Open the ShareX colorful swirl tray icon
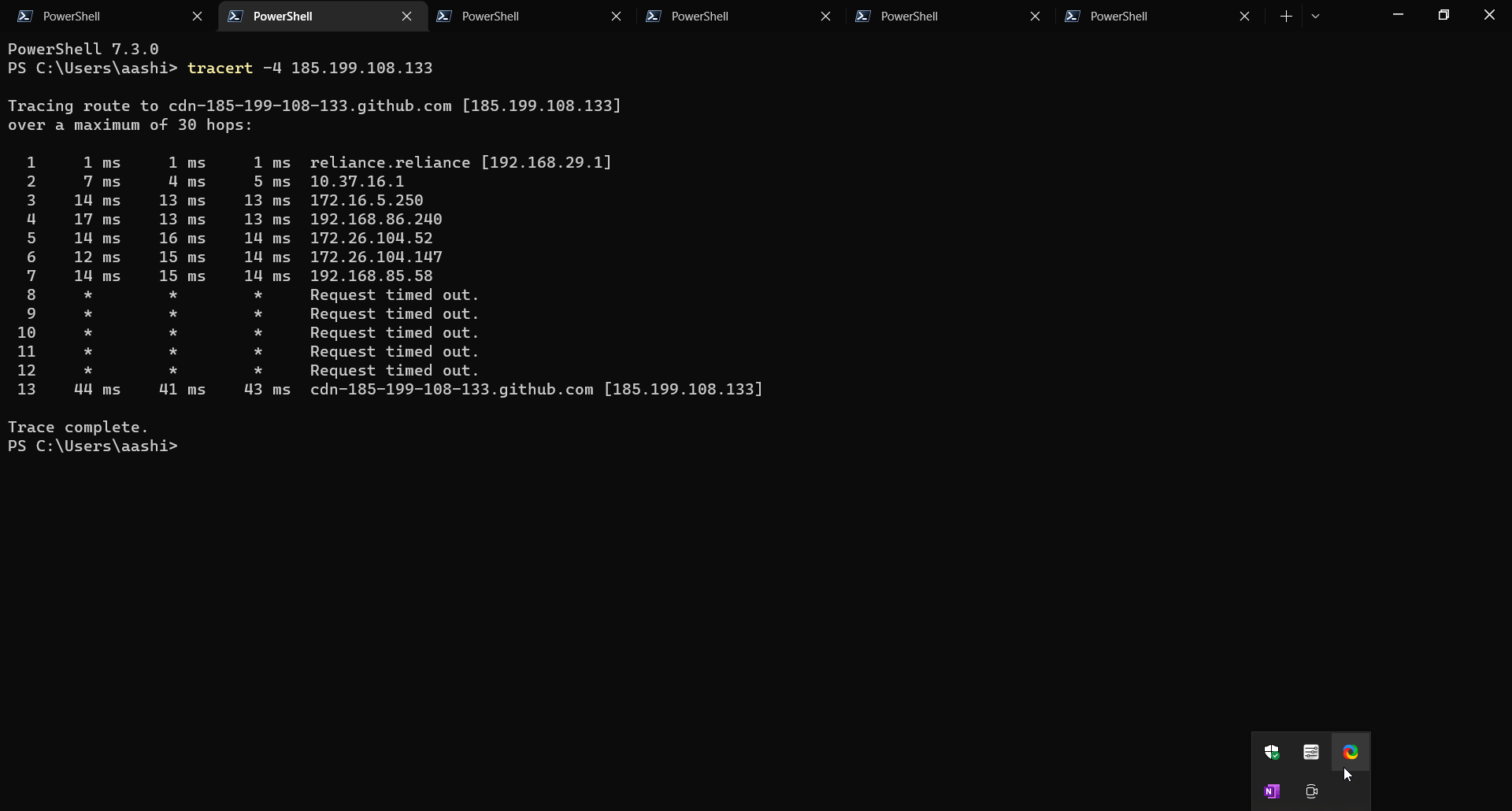 (1351, 753)
